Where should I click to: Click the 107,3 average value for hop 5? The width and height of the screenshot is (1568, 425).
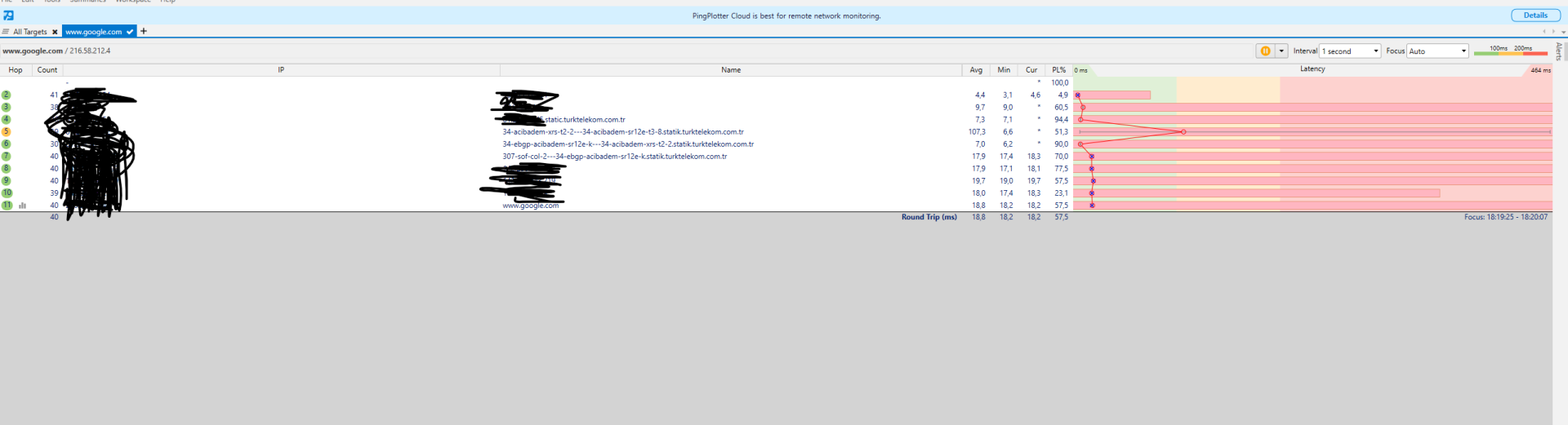pyautogui.click(x=977, y=131)
